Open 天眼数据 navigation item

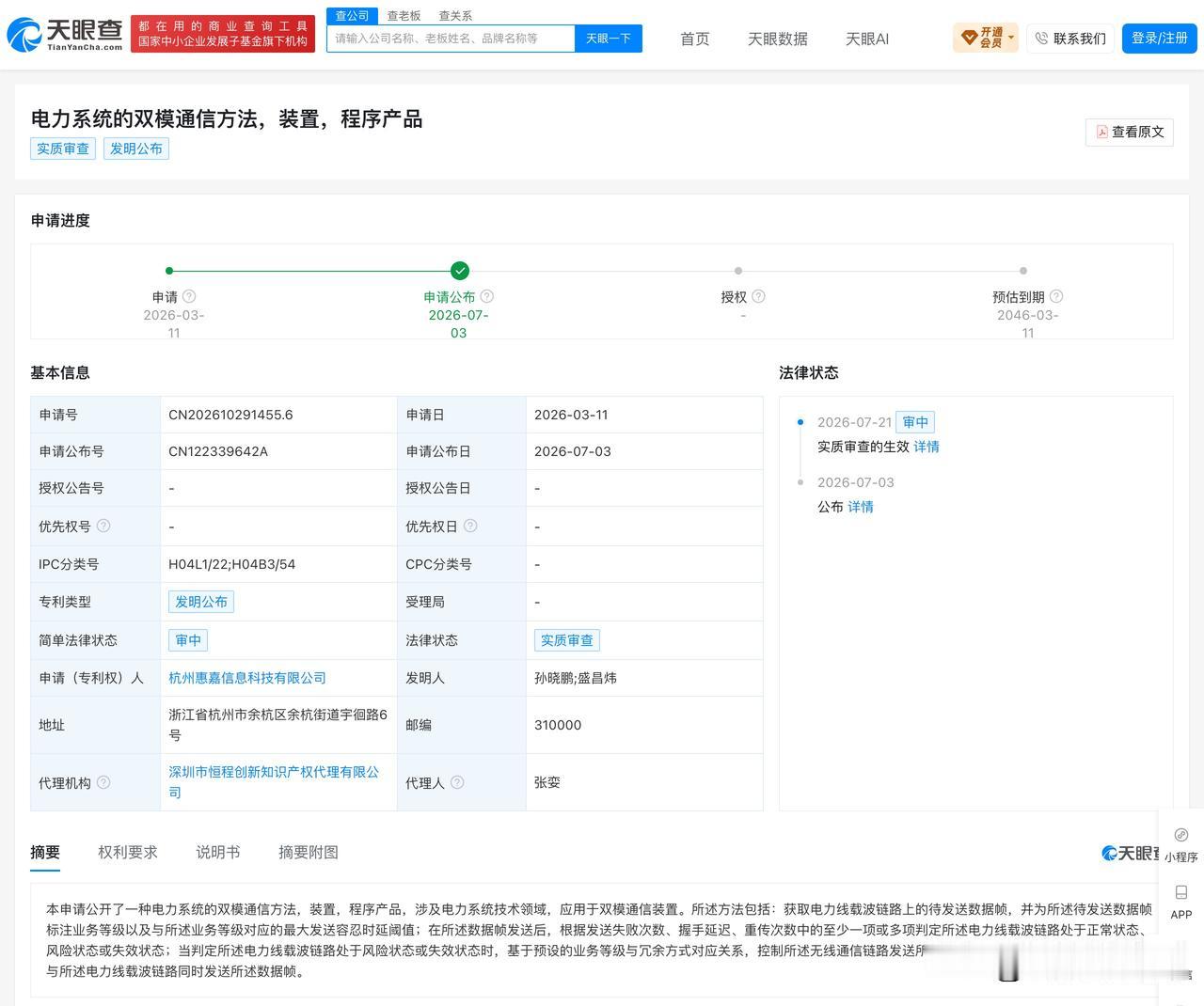[778, 39]
